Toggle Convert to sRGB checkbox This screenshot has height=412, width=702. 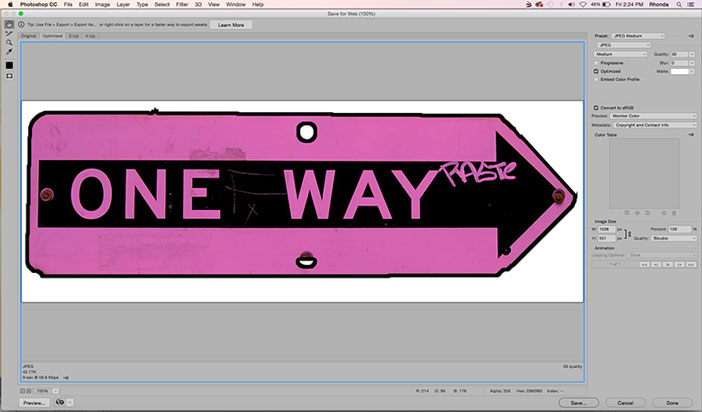(596, 108)
